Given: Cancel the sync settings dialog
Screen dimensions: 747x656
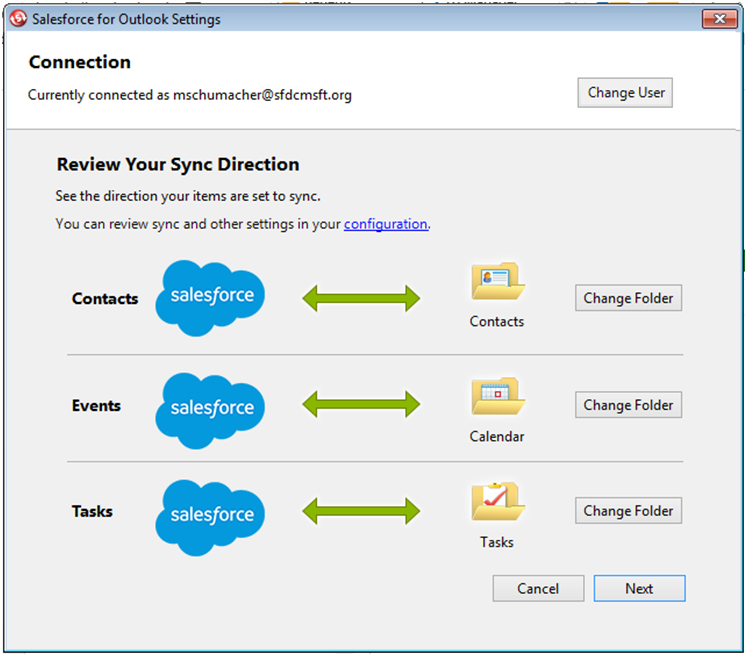Looking at the screenshot, I should [538, 589].
